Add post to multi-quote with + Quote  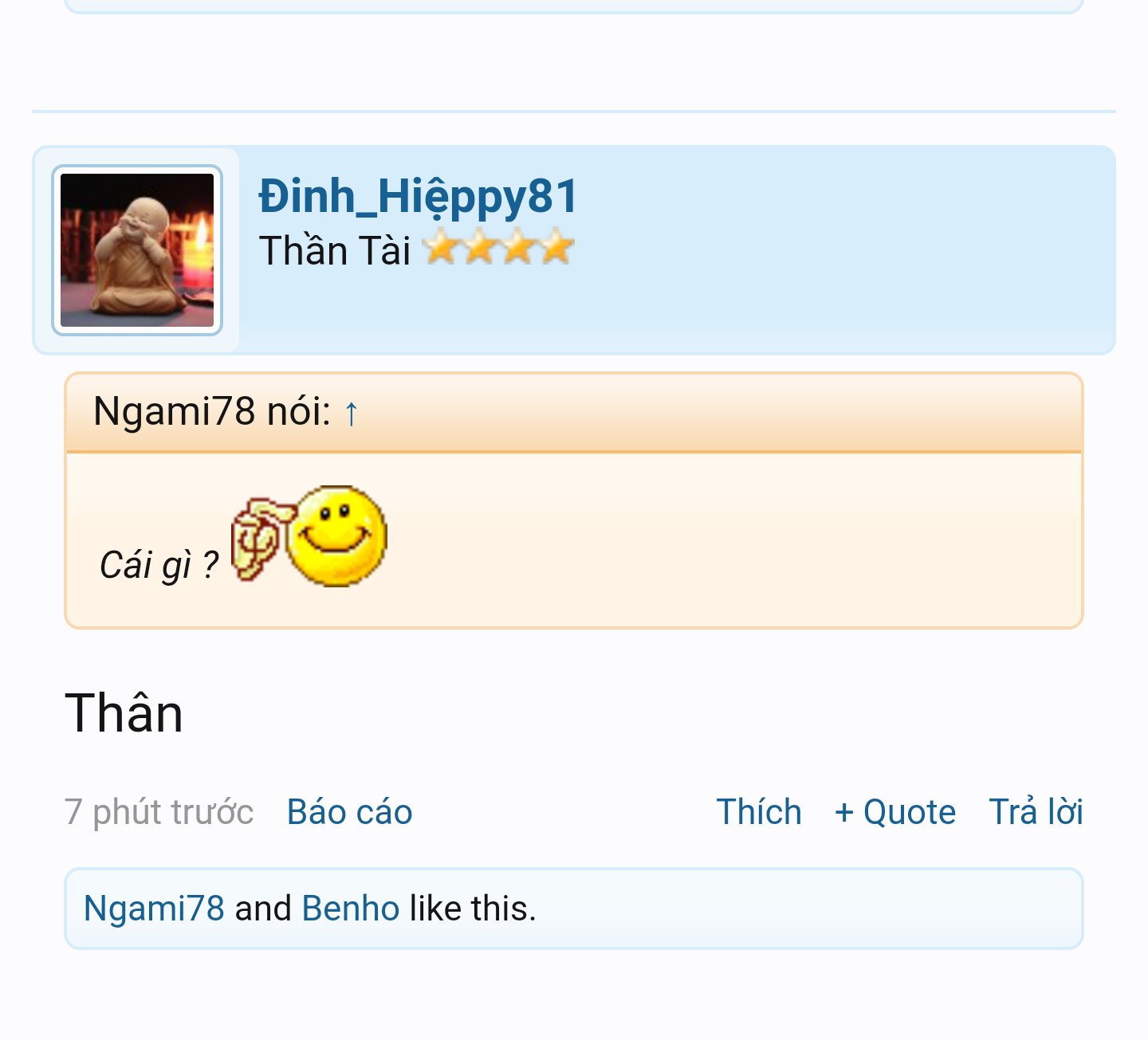click(895, 812)
